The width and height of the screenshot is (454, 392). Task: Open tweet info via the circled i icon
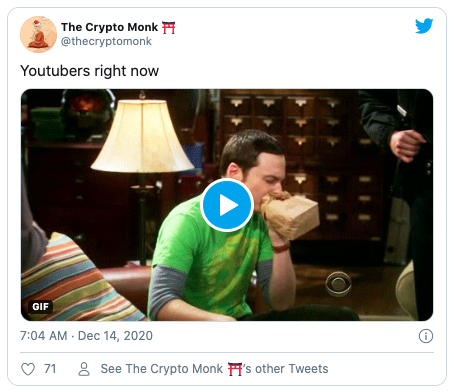pos(426,336)
